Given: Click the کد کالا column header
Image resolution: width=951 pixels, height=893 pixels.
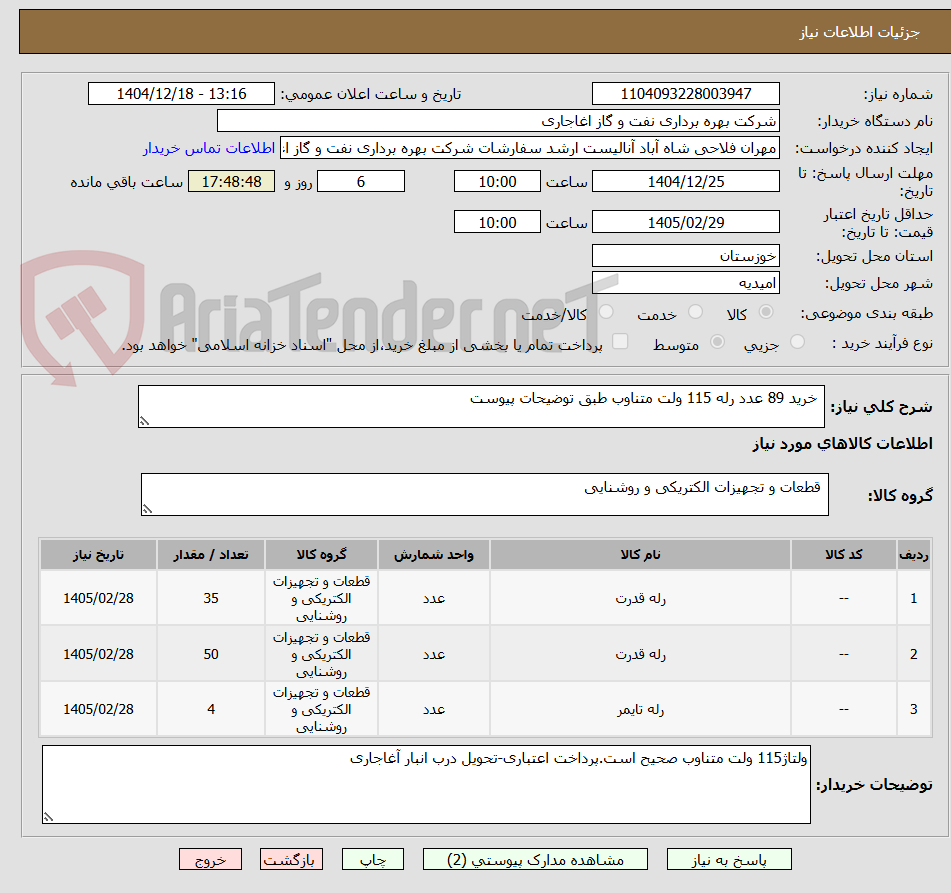Looking at the screenshot, I should pyautogui.click(x=844, y=554).
